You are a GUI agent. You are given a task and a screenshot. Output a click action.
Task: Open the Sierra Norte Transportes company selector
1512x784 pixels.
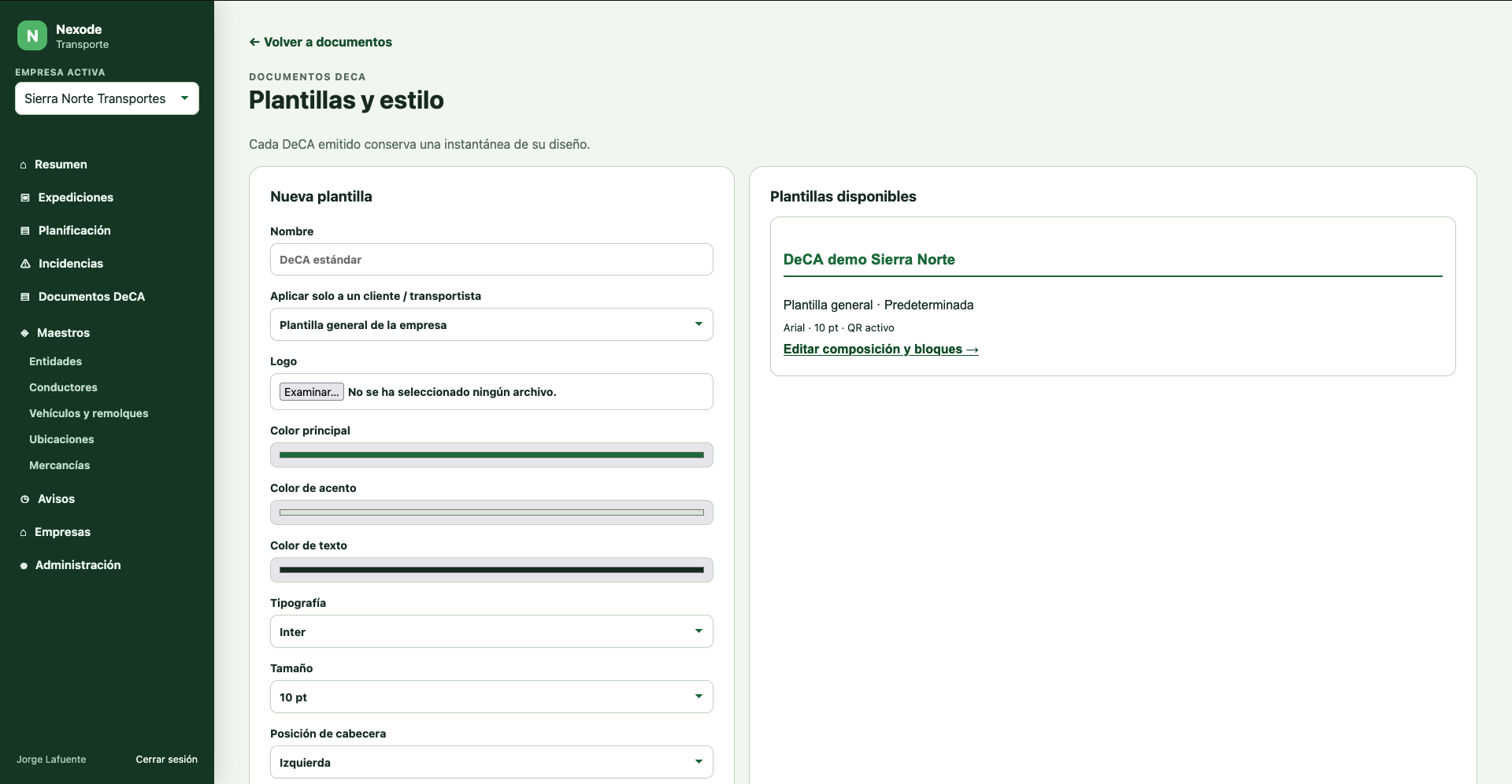107,98
